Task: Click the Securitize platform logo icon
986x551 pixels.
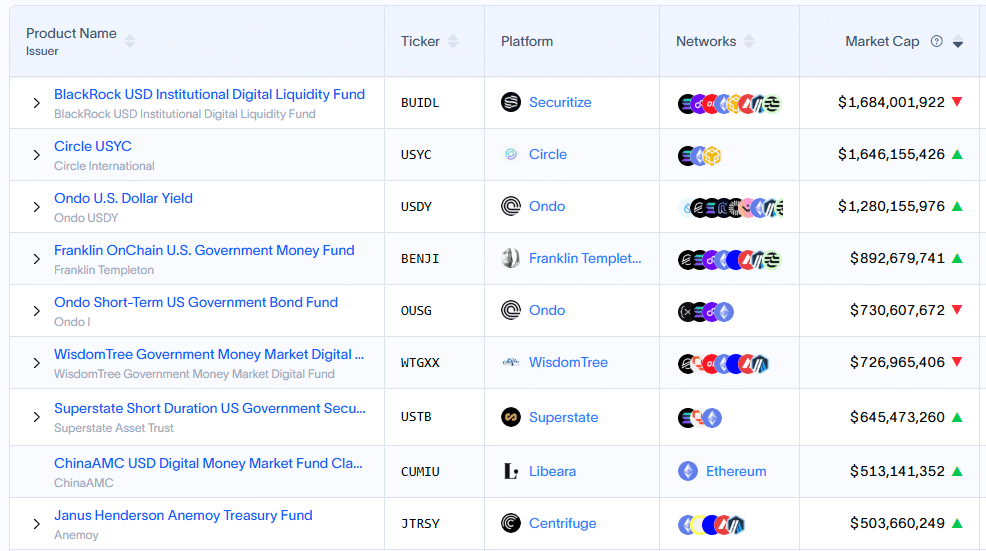Action: pos(511,102)
